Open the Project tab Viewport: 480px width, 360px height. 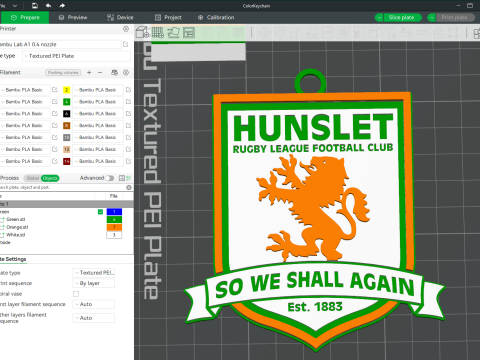click(168, 17)
